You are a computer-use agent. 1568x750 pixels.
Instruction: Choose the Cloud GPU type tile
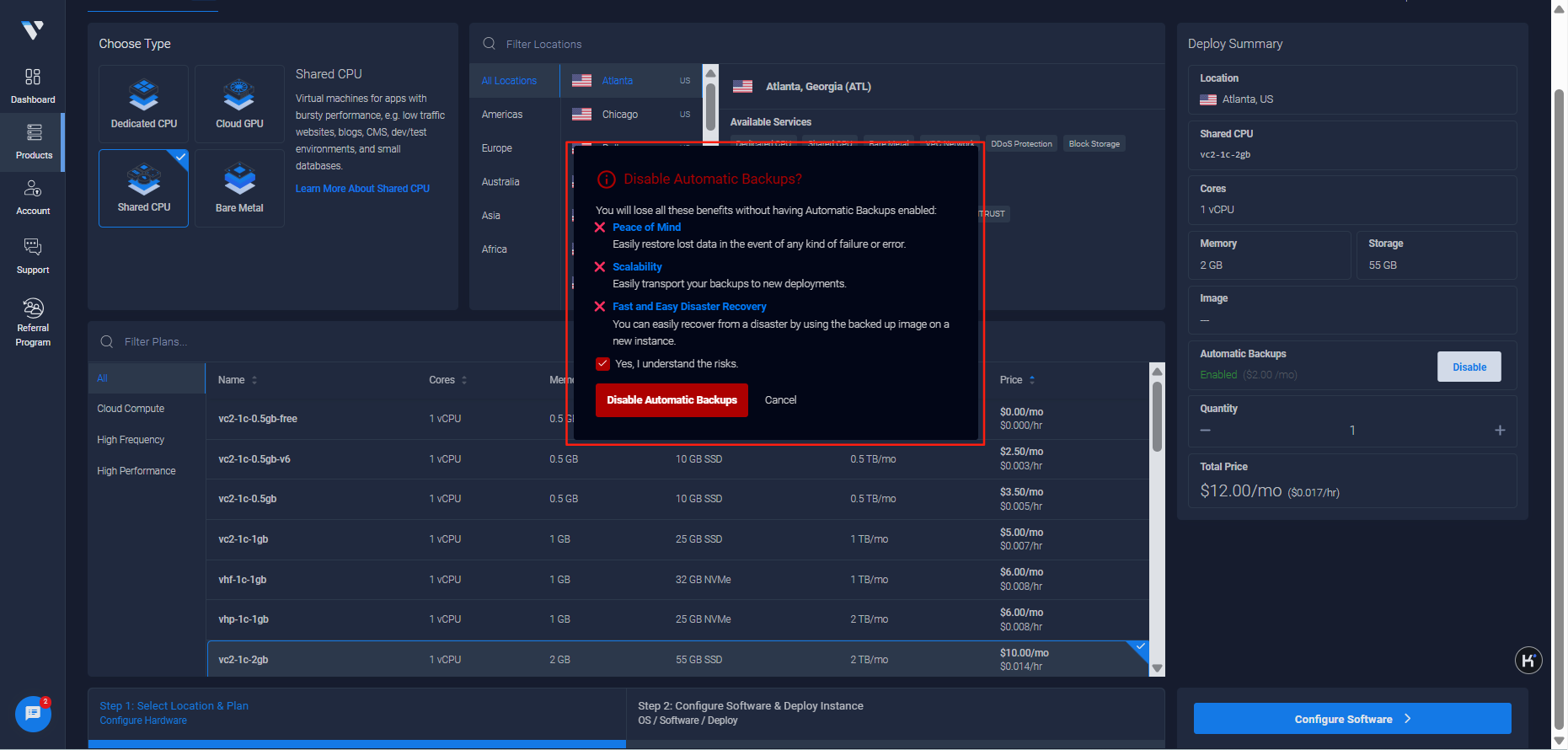(x=239, y=104)
